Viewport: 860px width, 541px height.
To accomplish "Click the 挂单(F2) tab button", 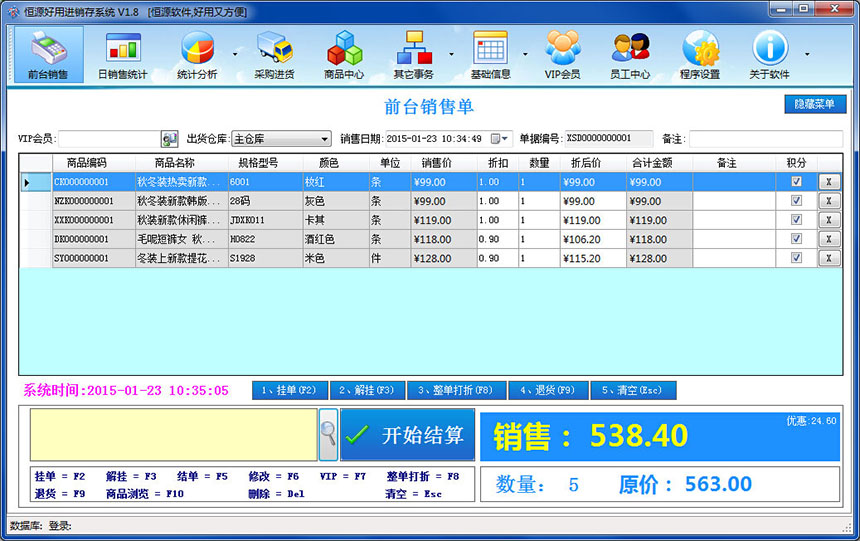I will (289, 390).
